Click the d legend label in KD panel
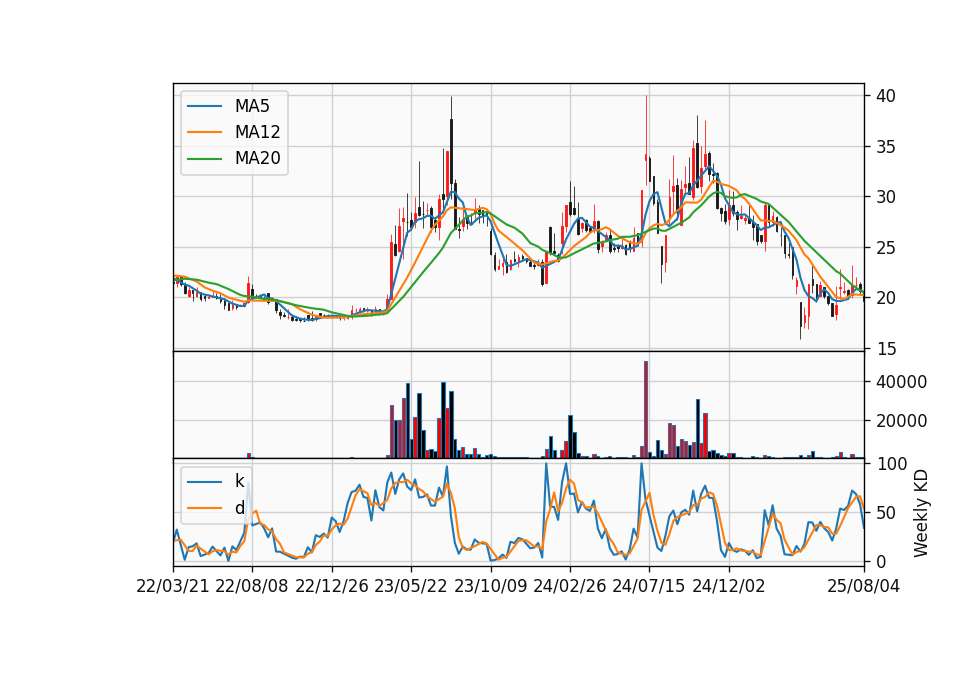The image size is (960, 690). [239, 508]
